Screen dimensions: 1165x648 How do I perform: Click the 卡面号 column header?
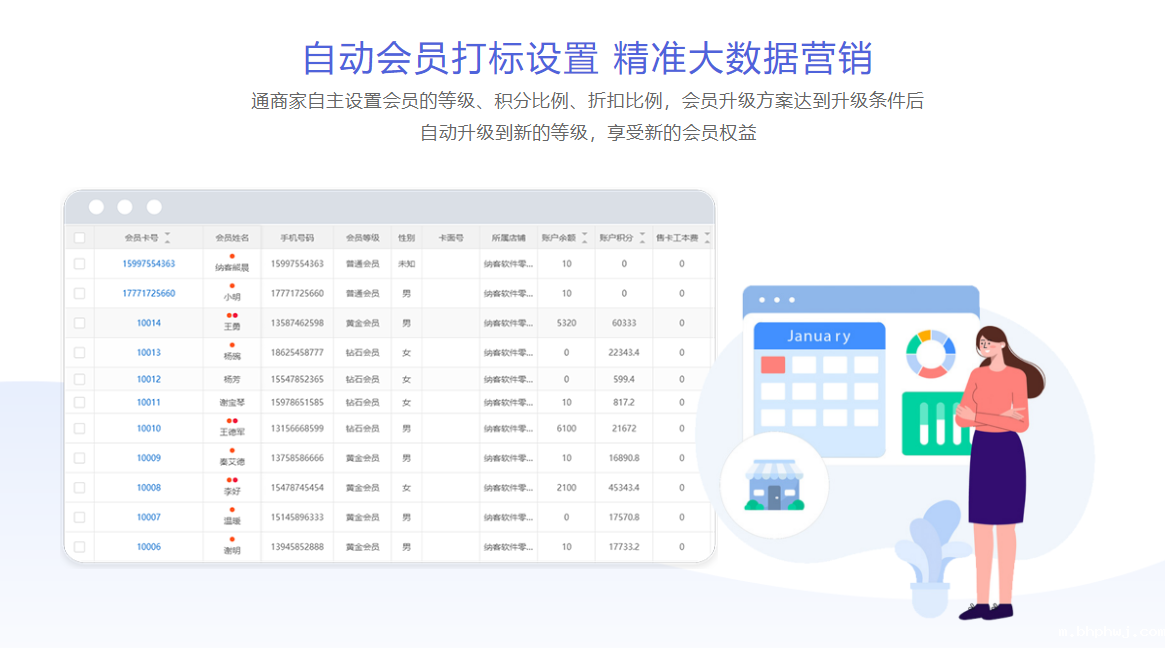coord(451,238)
